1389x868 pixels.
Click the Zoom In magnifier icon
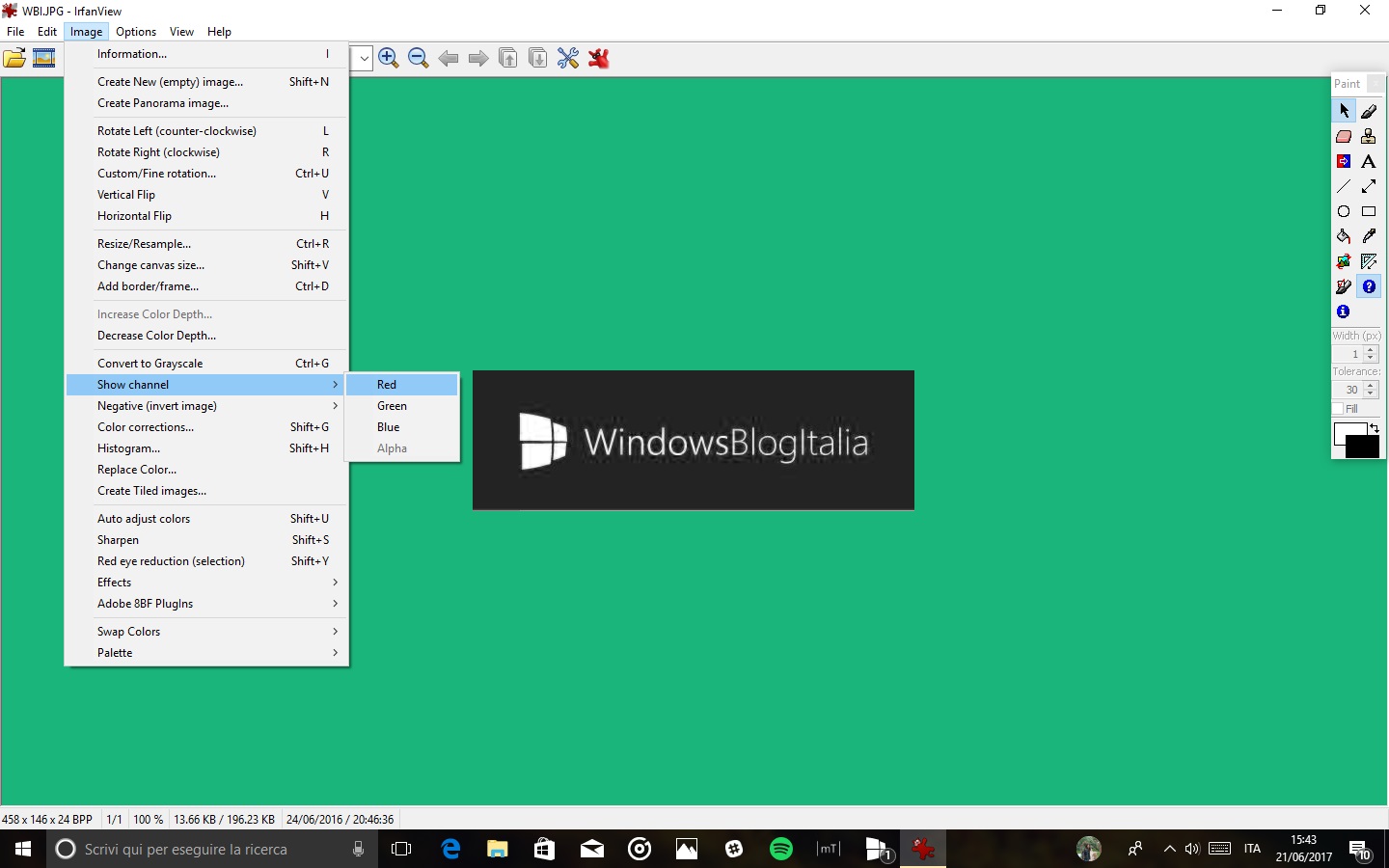point(389,59)
